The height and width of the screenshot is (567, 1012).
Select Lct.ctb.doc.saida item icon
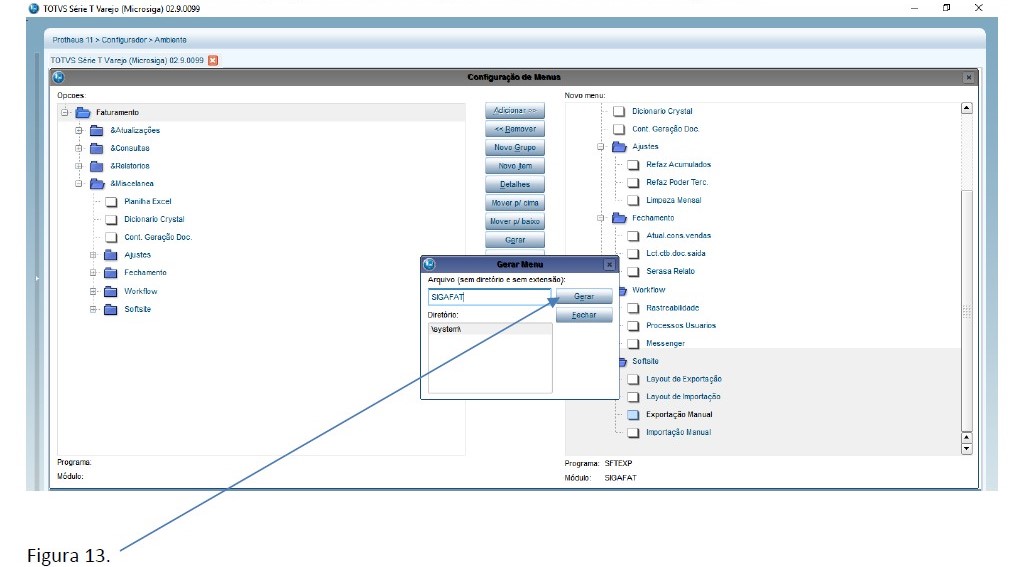click(x=633, y=254)
